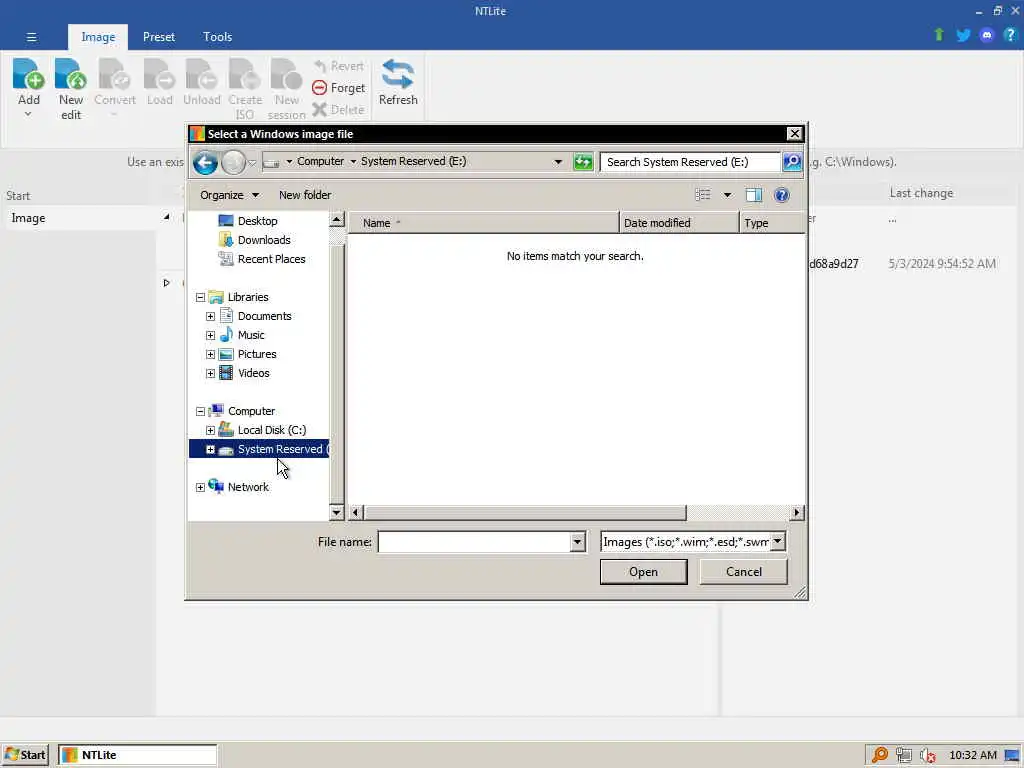
Task: Collapse the Computer tree node
Action: click(x=200, y=411)
